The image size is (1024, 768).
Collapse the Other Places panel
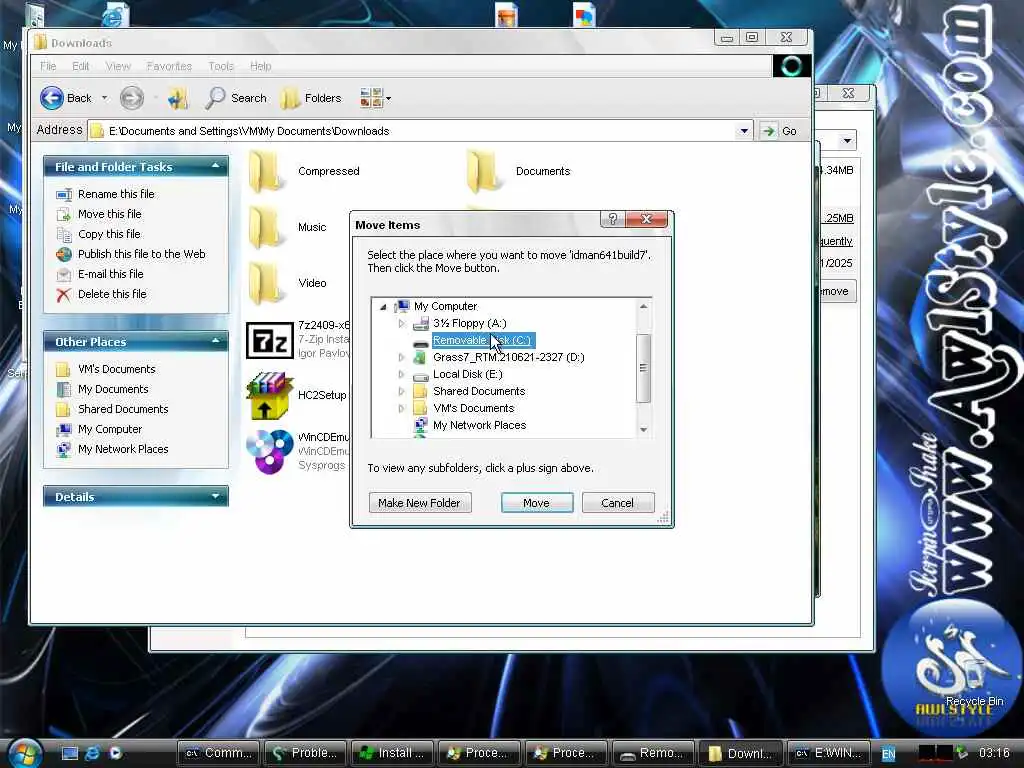coord(216,342)
